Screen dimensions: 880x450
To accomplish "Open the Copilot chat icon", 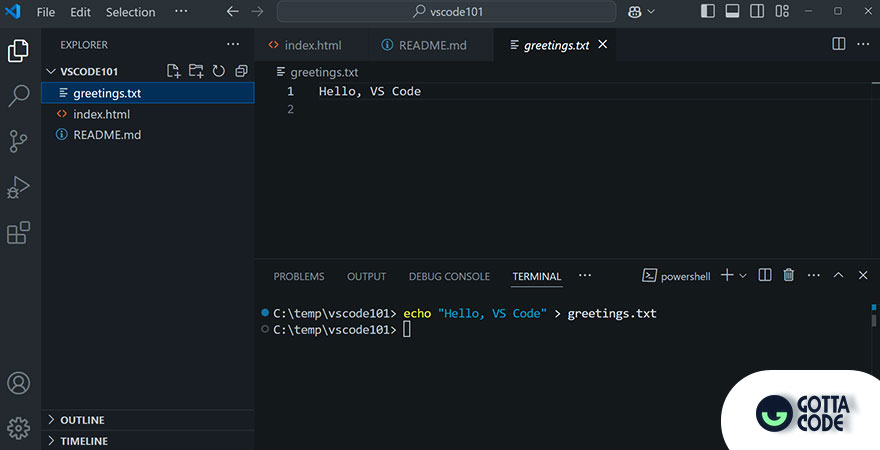I will click(635, 12).
